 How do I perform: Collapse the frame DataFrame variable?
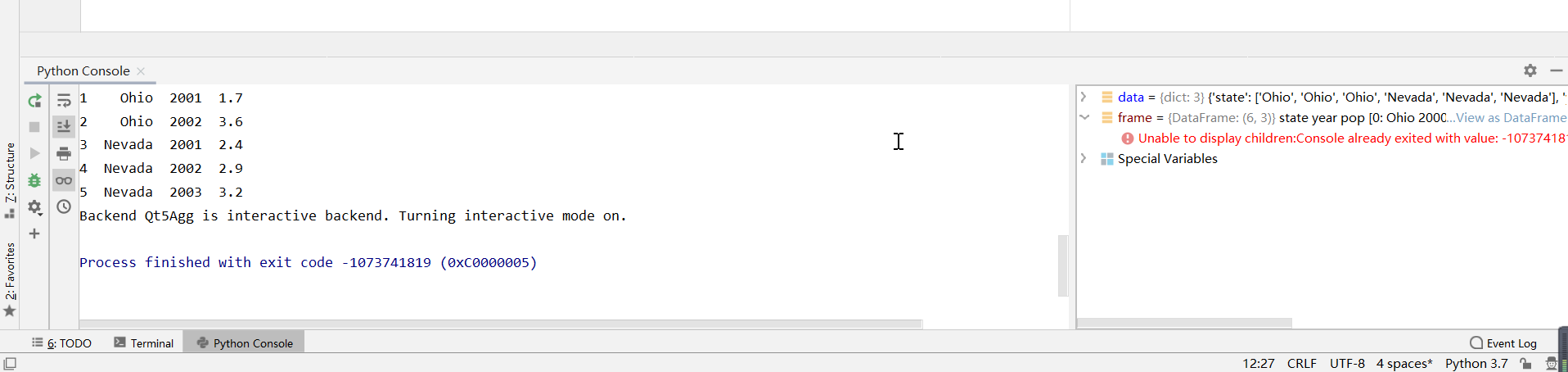point(1084,117)
